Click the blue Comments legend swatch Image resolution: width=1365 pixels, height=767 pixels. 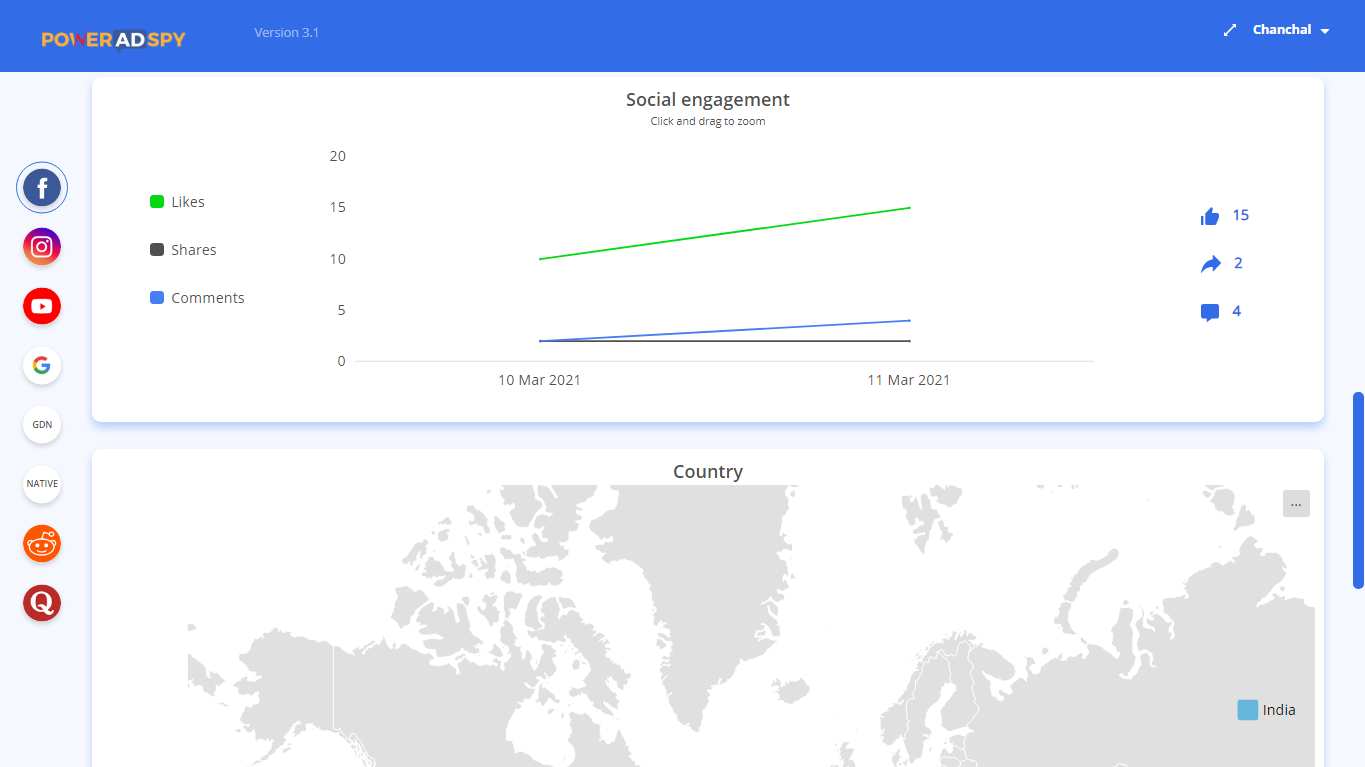click(x=157, y=298)
